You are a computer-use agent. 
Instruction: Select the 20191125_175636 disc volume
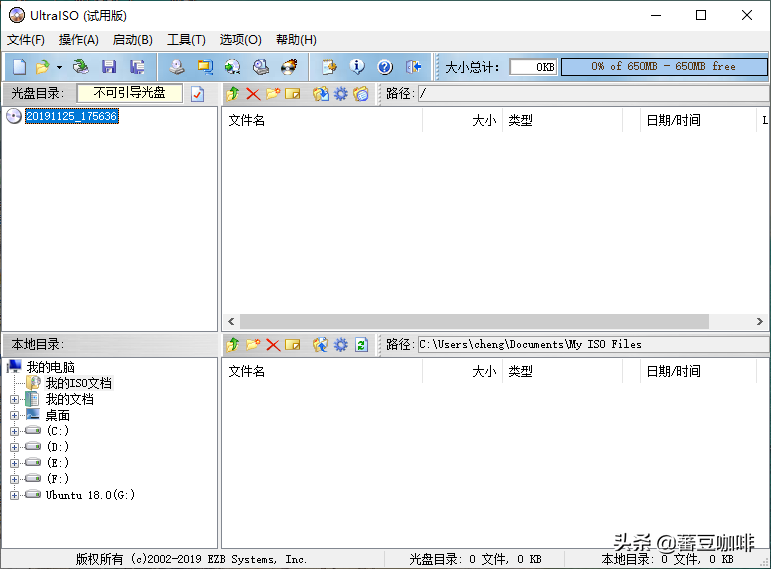72,116
